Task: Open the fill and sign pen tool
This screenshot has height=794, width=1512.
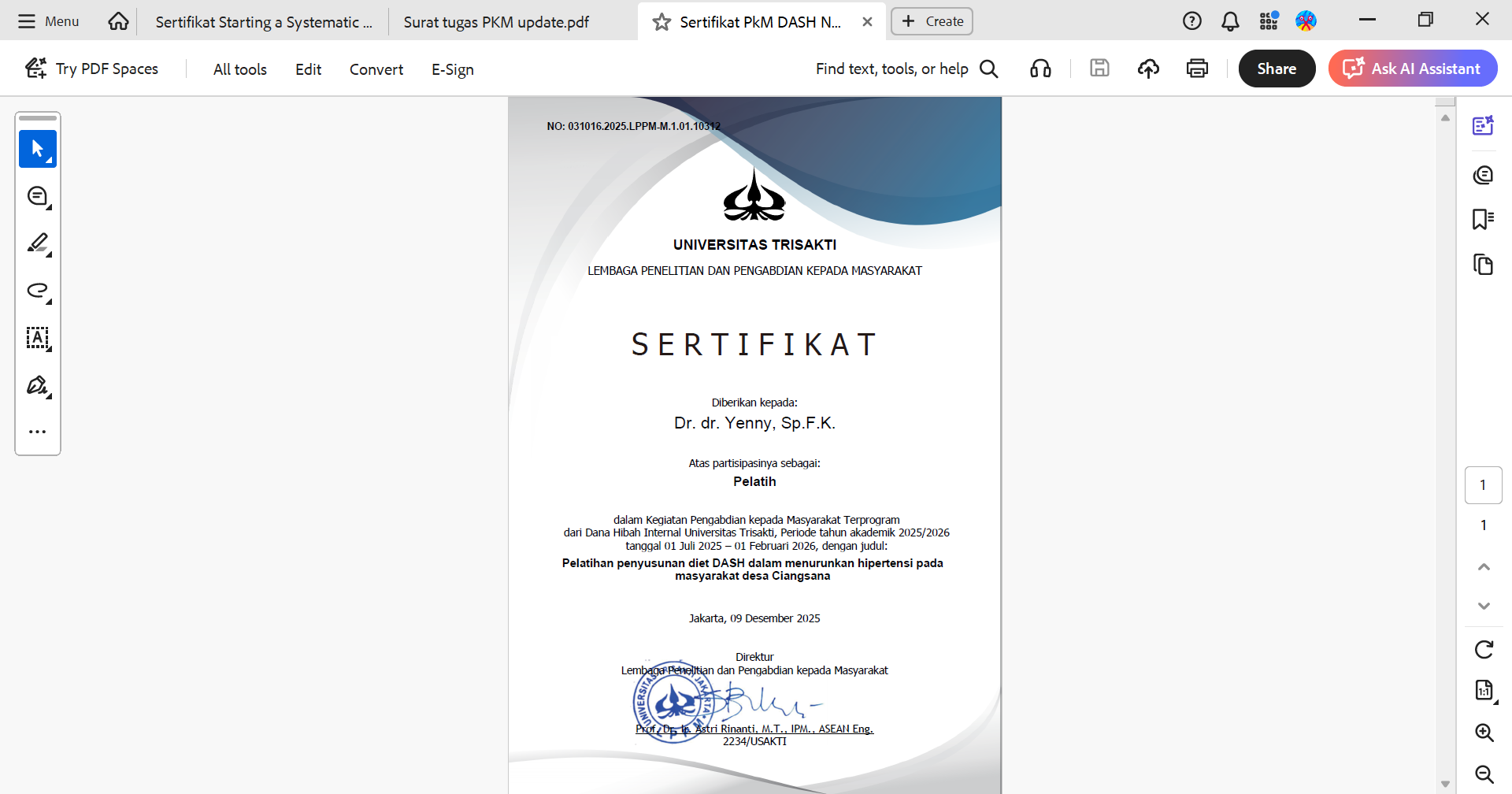Action: (37, 385)
